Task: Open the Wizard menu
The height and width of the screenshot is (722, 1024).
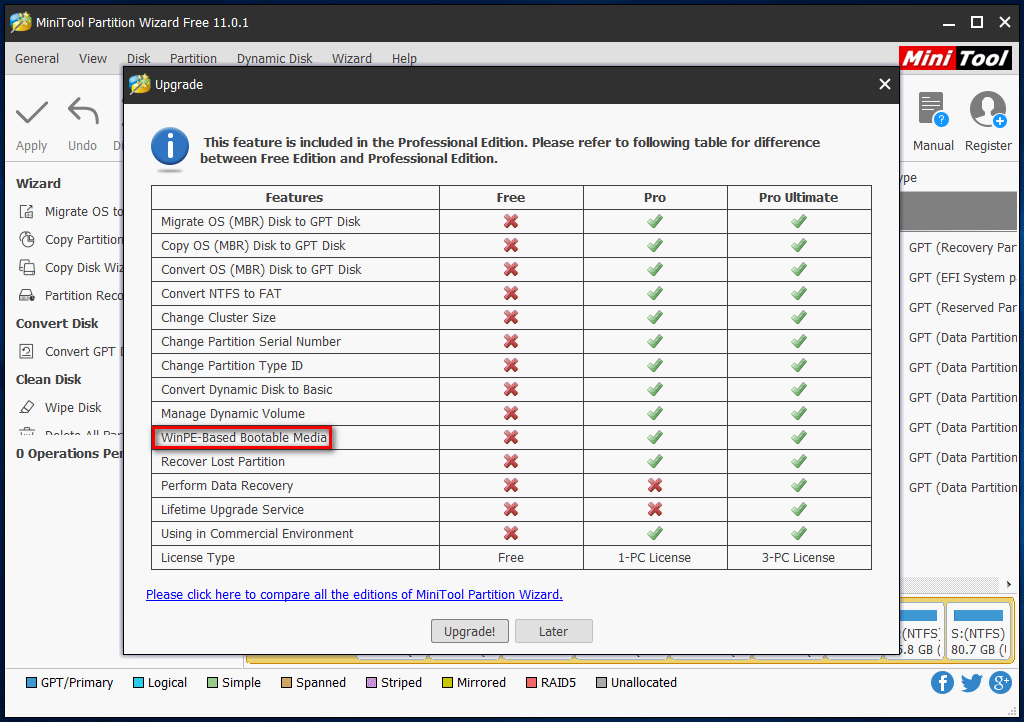Action: [351, 59]
